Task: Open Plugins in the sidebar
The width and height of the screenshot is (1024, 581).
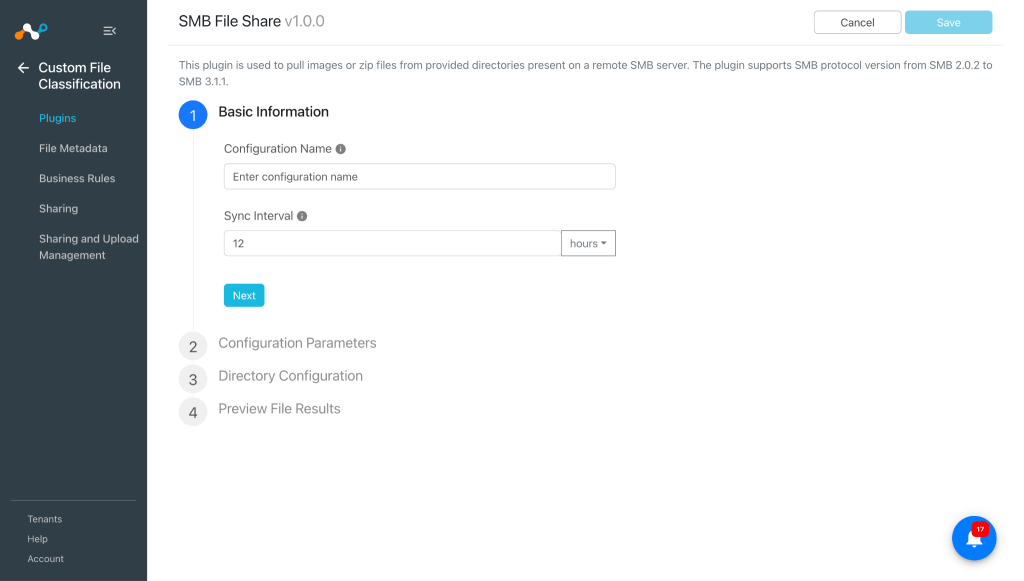Action: [57, 118]
